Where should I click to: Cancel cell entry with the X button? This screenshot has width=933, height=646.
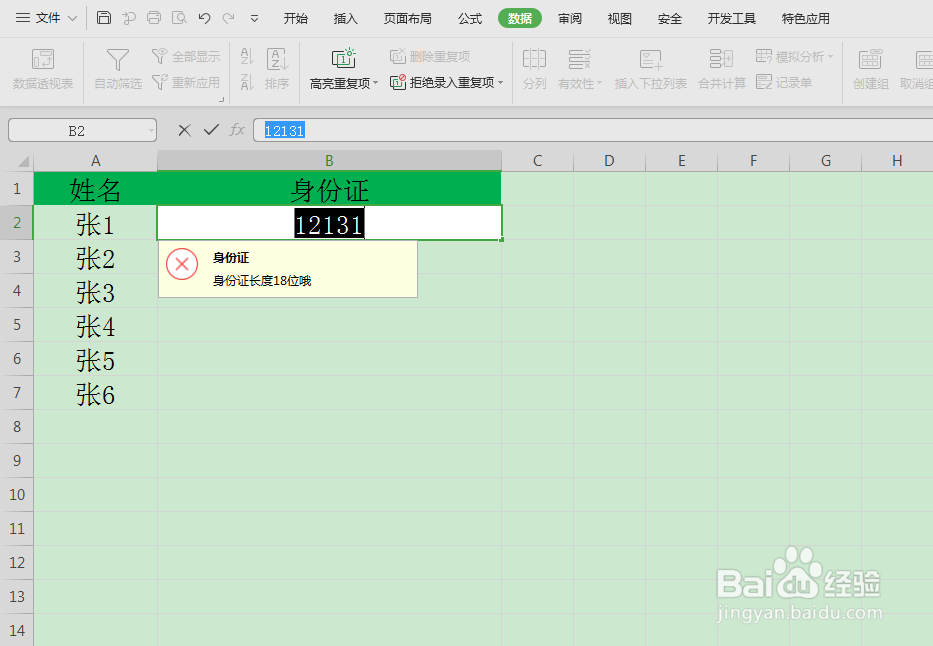tap(183, 130)
